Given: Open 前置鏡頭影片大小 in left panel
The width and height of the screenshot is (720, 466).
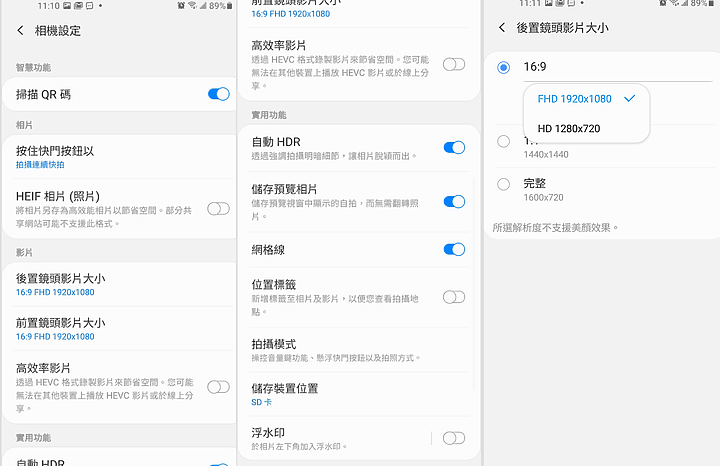Looking at the screenshot, I should (118, 329).
